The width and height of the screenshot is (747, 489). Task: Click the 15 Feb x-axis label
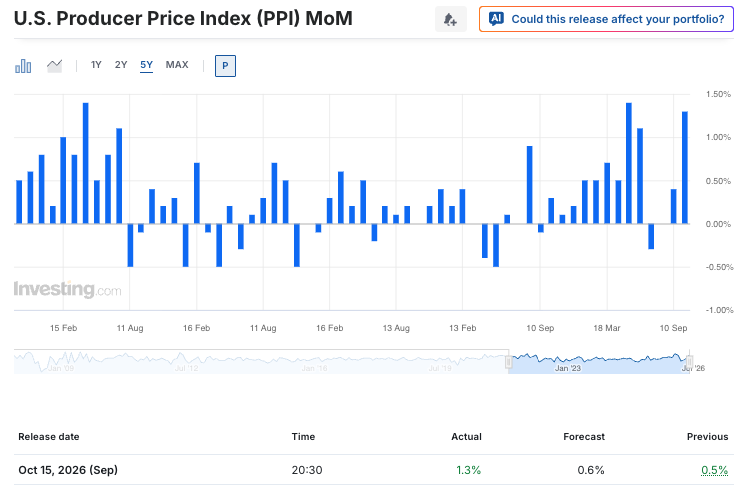[x=63, y=328]
